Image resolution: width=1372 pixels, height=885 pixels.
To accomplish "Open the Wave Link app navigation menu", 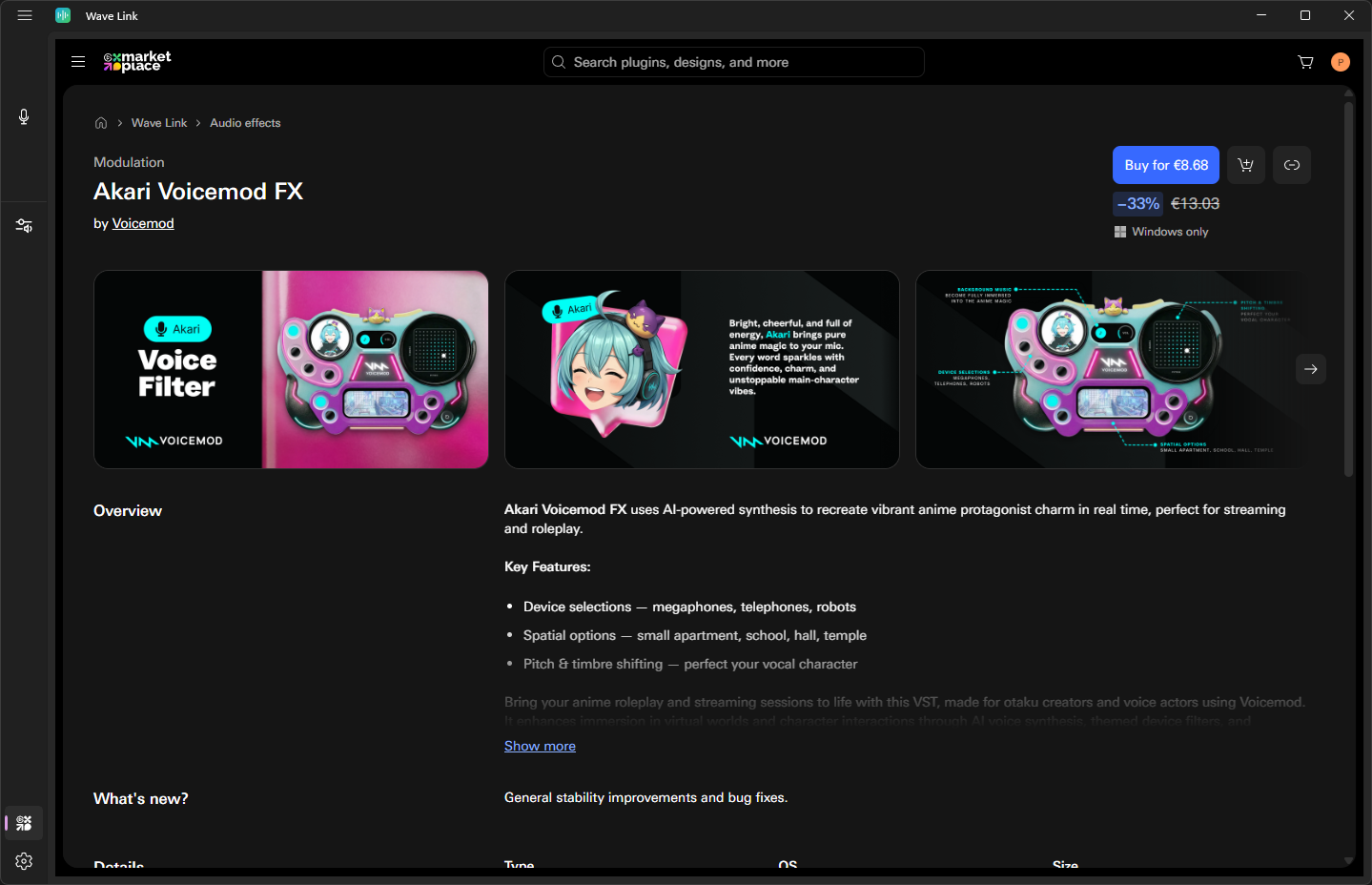I will click(25, 15).
